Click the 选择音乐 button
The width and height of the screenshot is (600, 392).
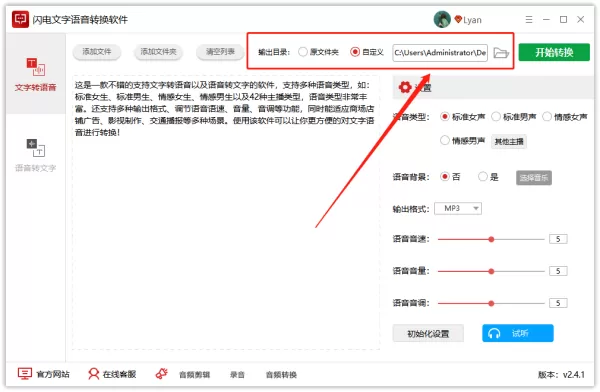[534, 178]
